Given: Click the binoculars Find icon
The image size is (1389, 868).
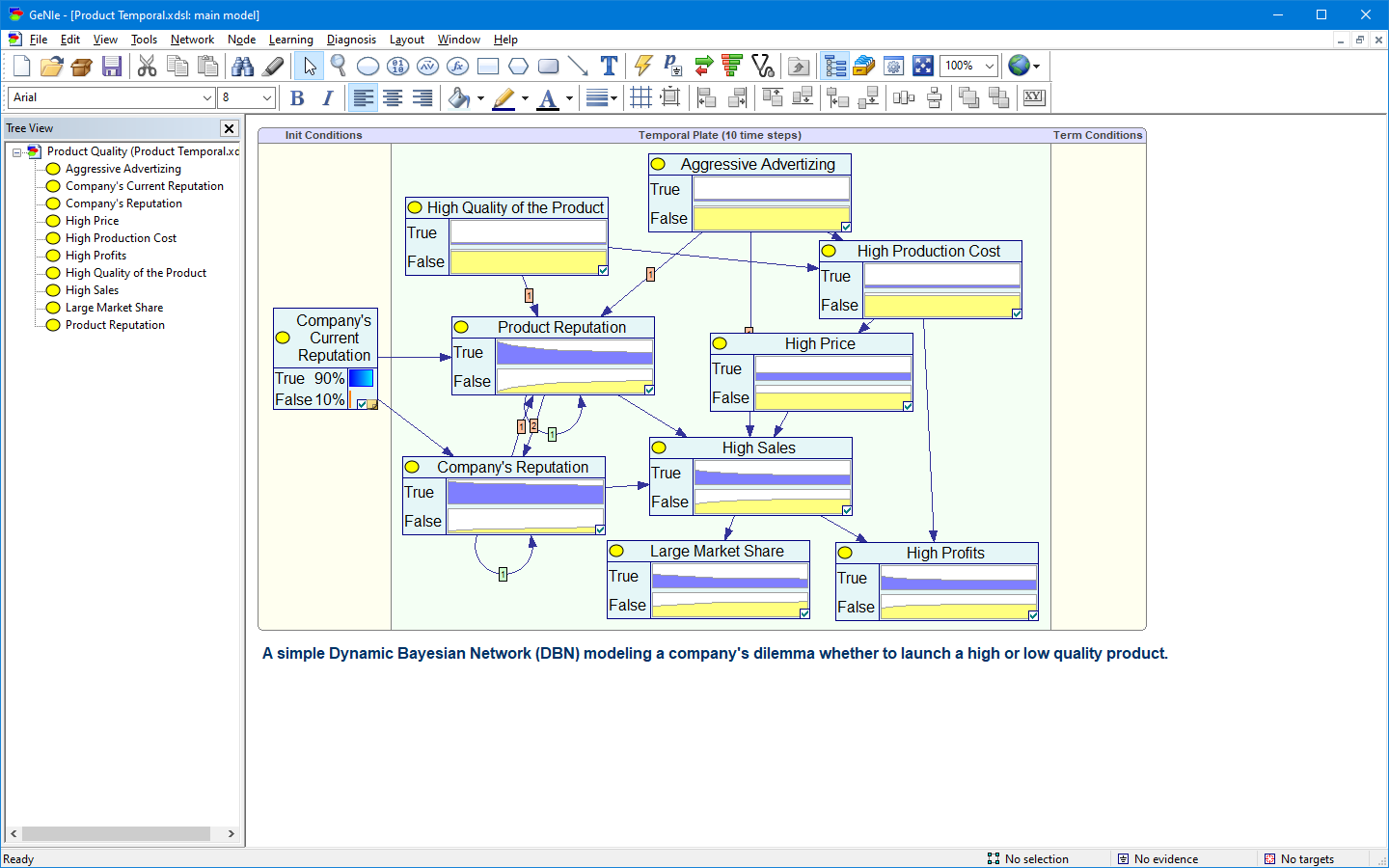Looking at the screenshot, I should pos(243,66).
